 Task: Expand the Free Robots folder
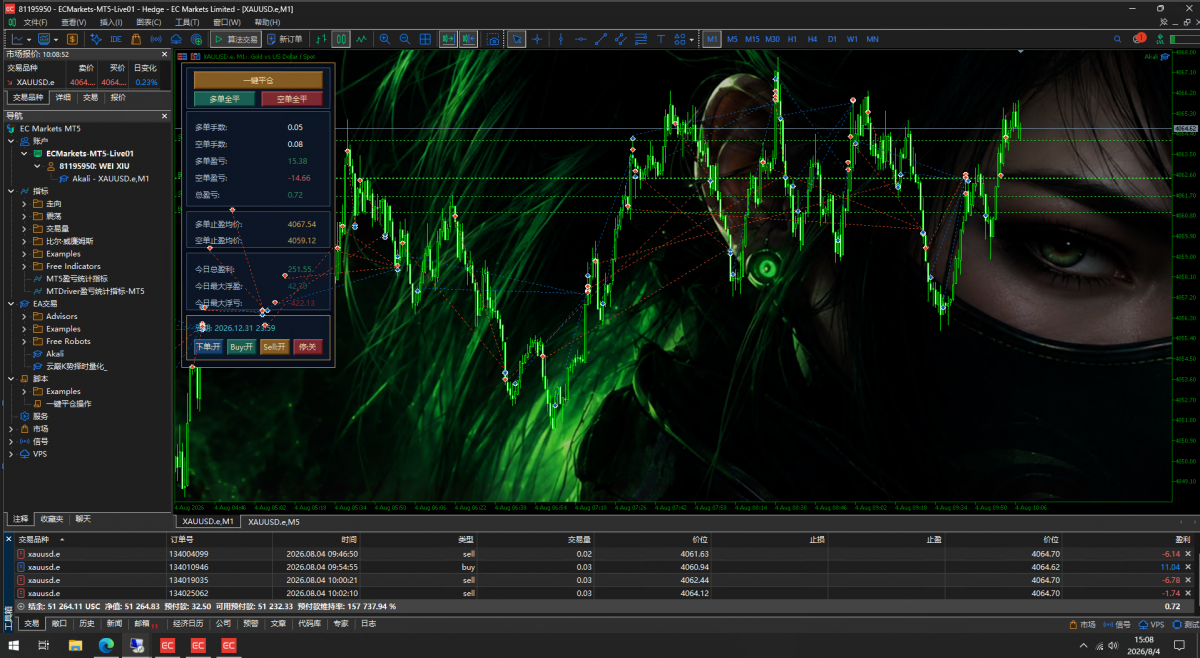(24, 341)
